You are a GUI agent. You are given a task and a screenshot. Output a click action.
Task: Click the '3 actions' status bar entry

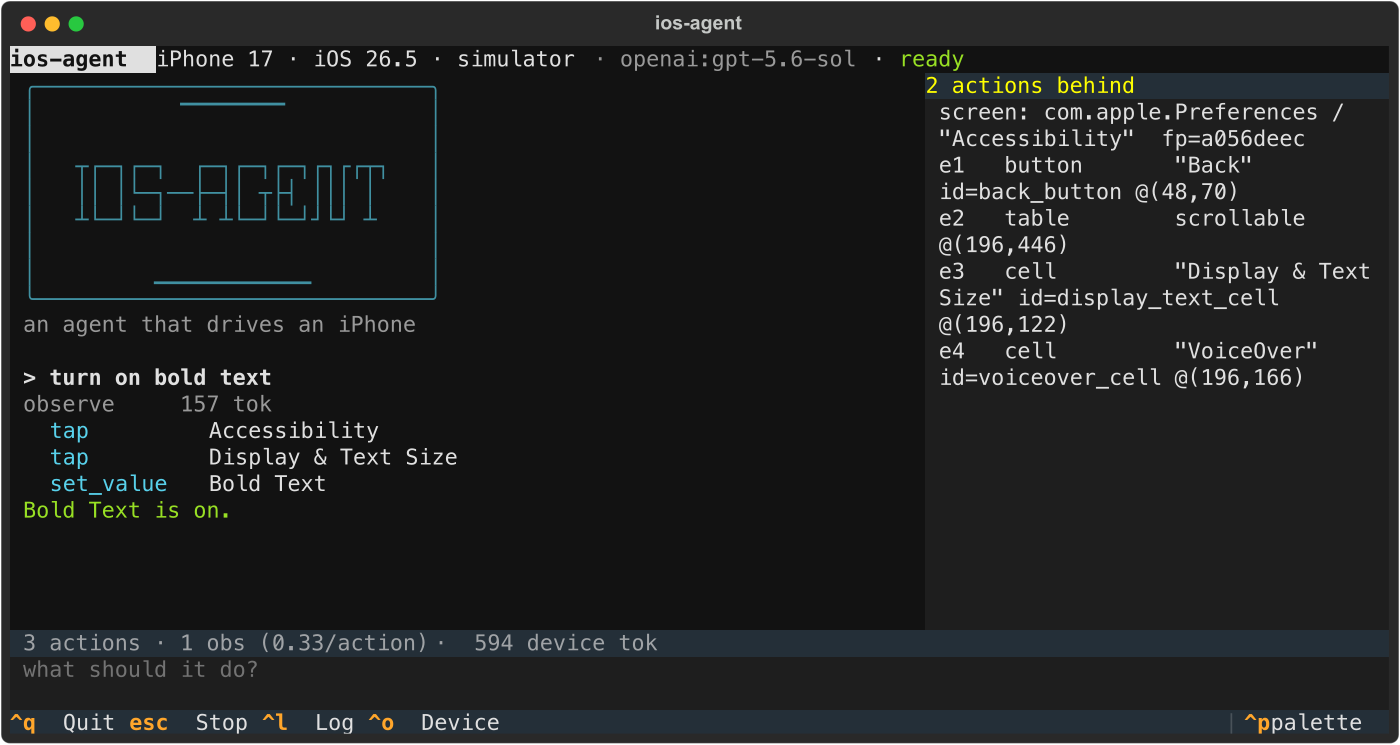82,643
